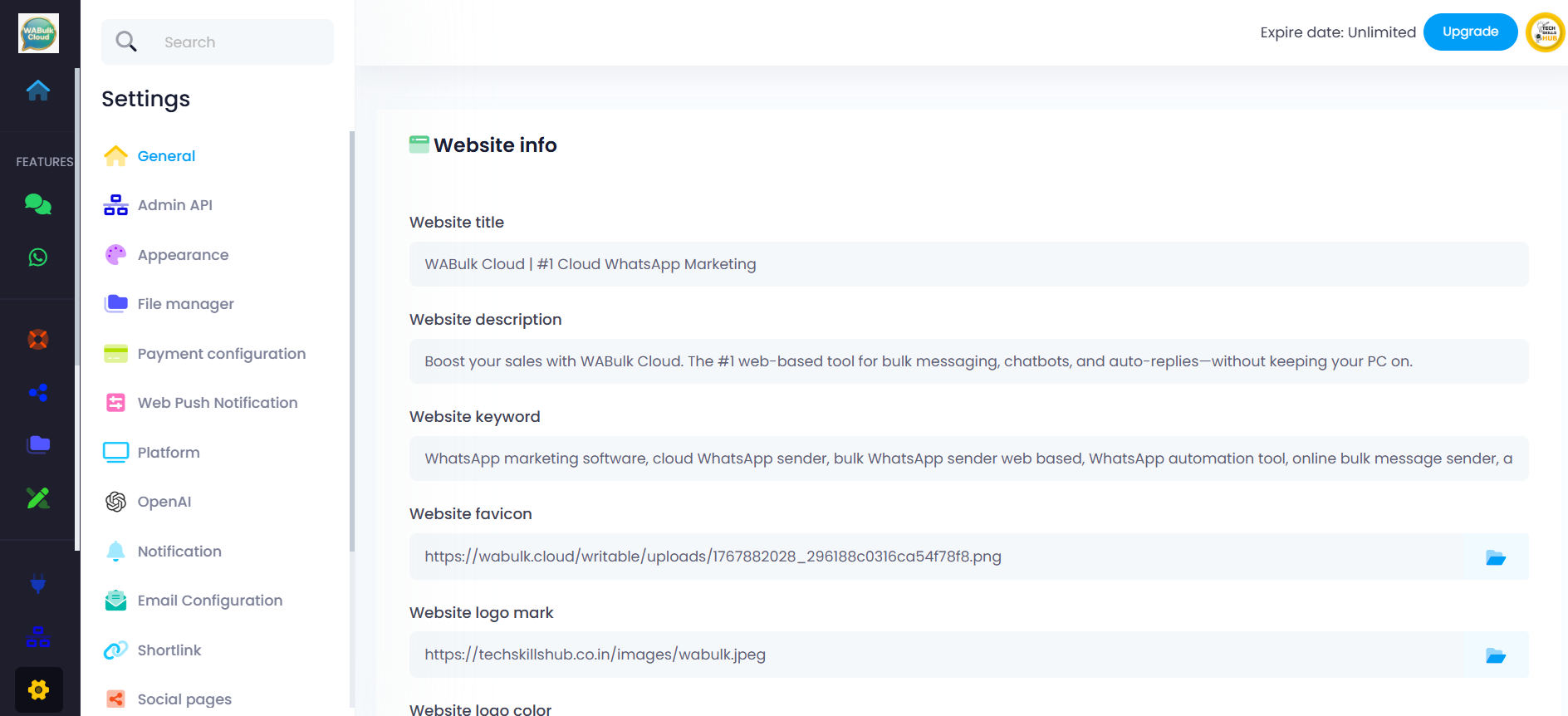The width and height of the screenshot is (1568, 716).
Task: Select General settings menu item
Action: point(166,156)
